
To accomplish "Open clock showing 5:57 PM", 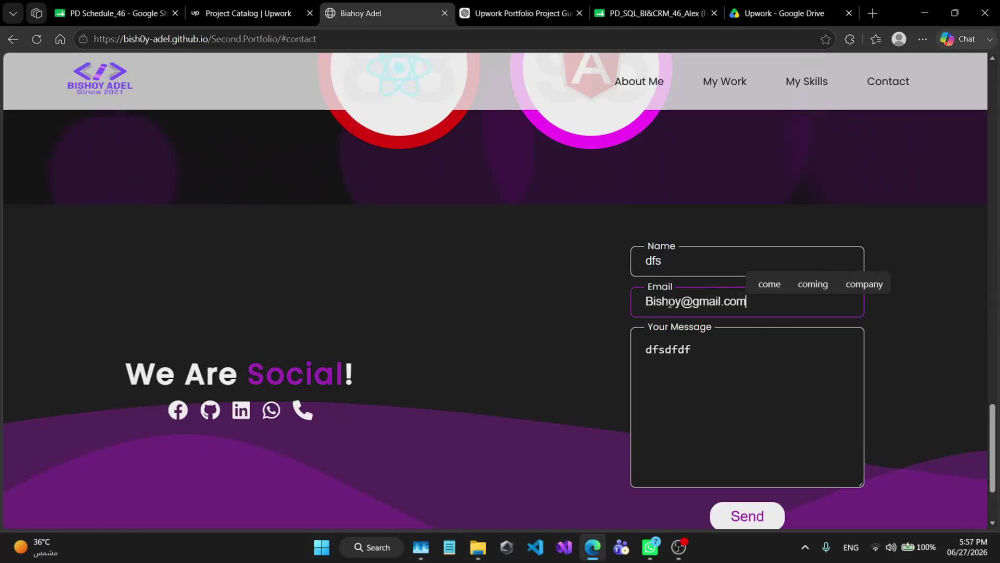I will (x=967, y=547).
